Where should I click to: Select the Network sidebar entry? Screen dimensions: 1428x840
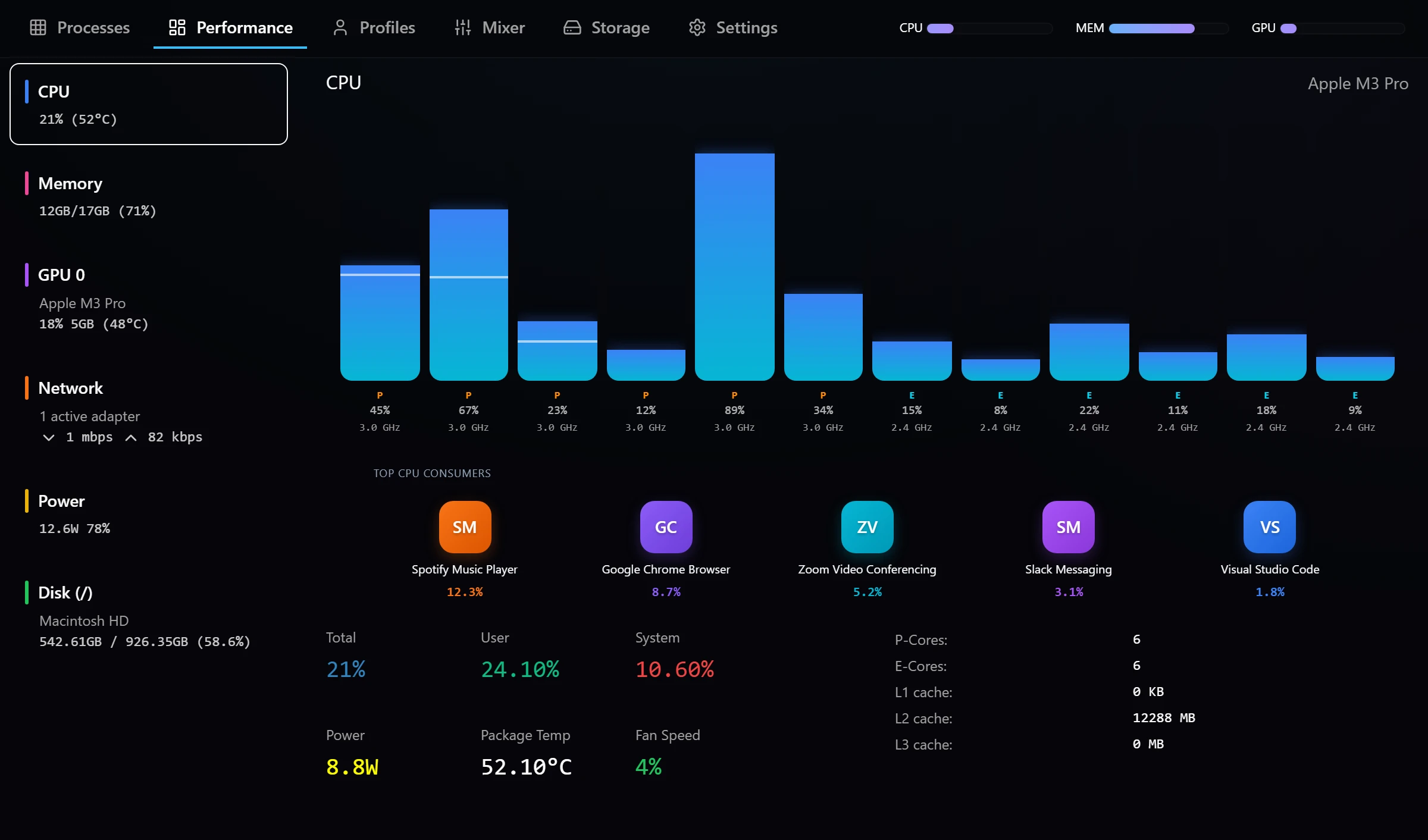click(149, 411)
